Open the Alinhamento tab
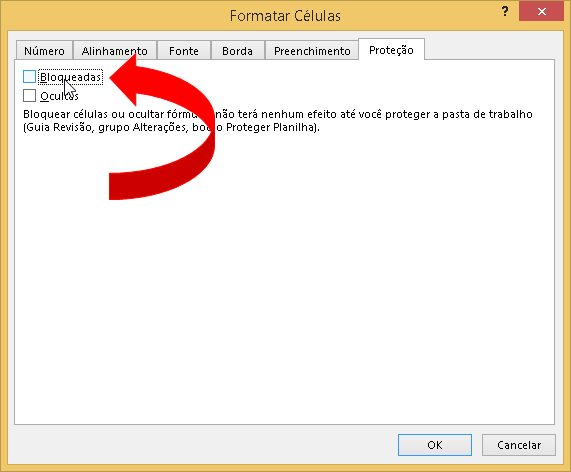This screenshot has height=472, width=571. coord(115,51)
